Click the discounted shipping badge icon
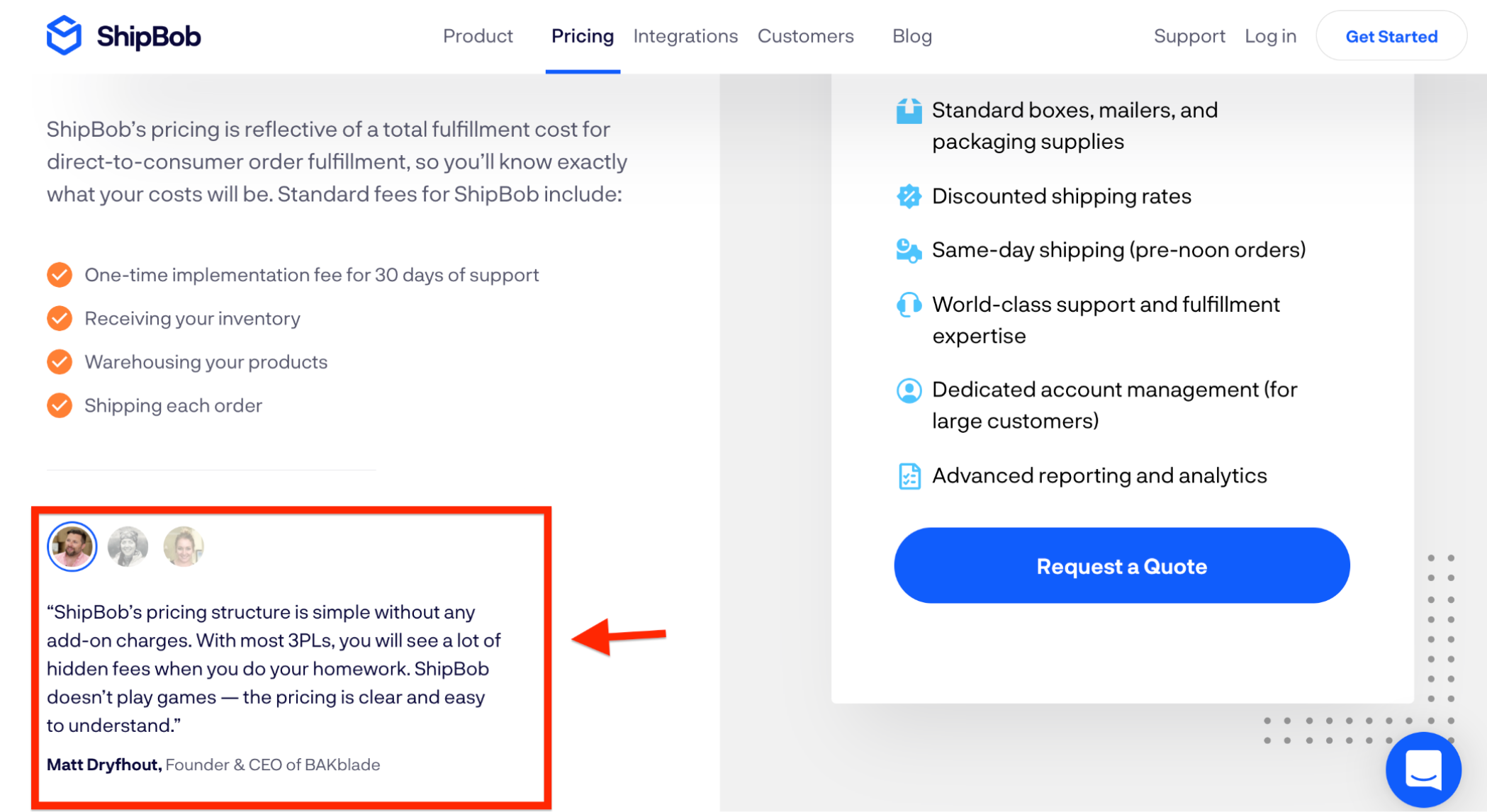 [909, 196]
